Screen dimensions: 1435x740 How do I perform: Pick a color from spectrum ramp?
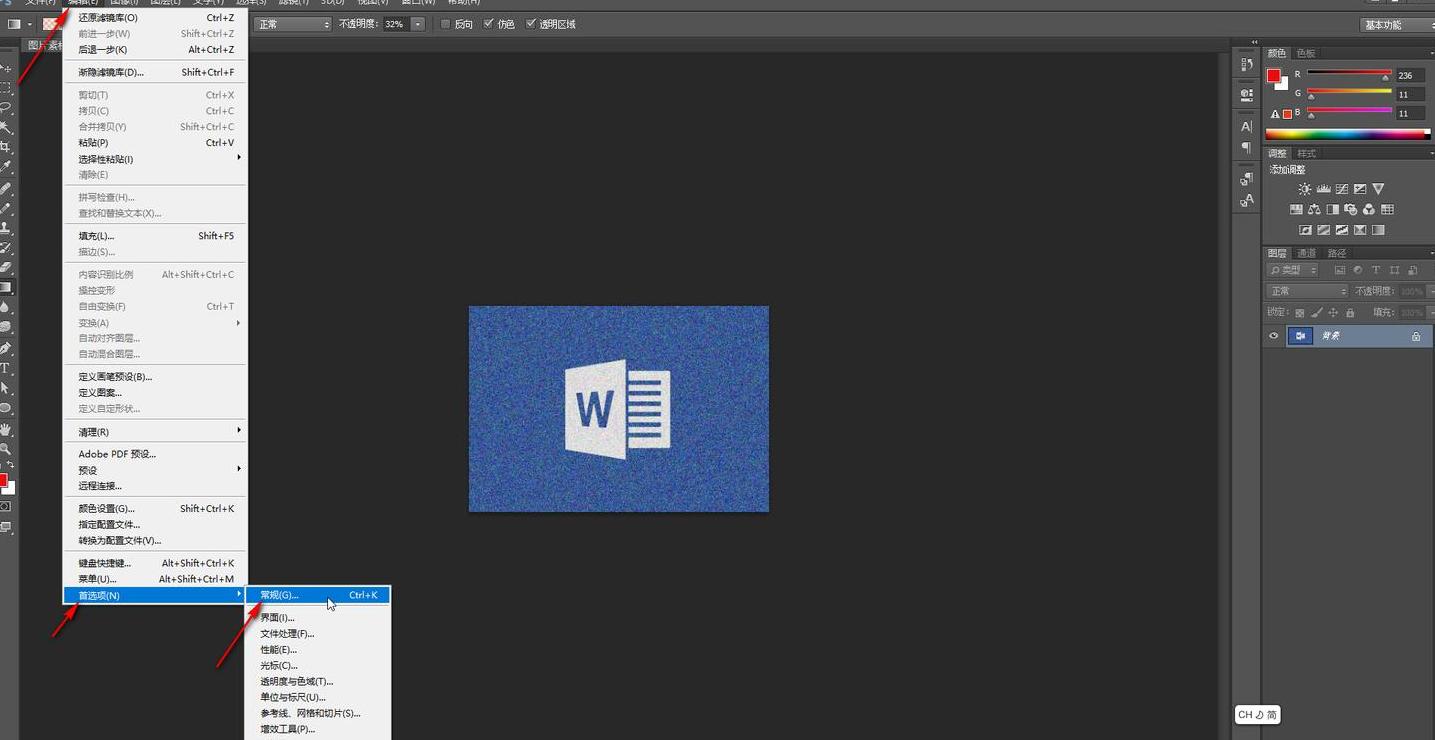pos(1348,134)
